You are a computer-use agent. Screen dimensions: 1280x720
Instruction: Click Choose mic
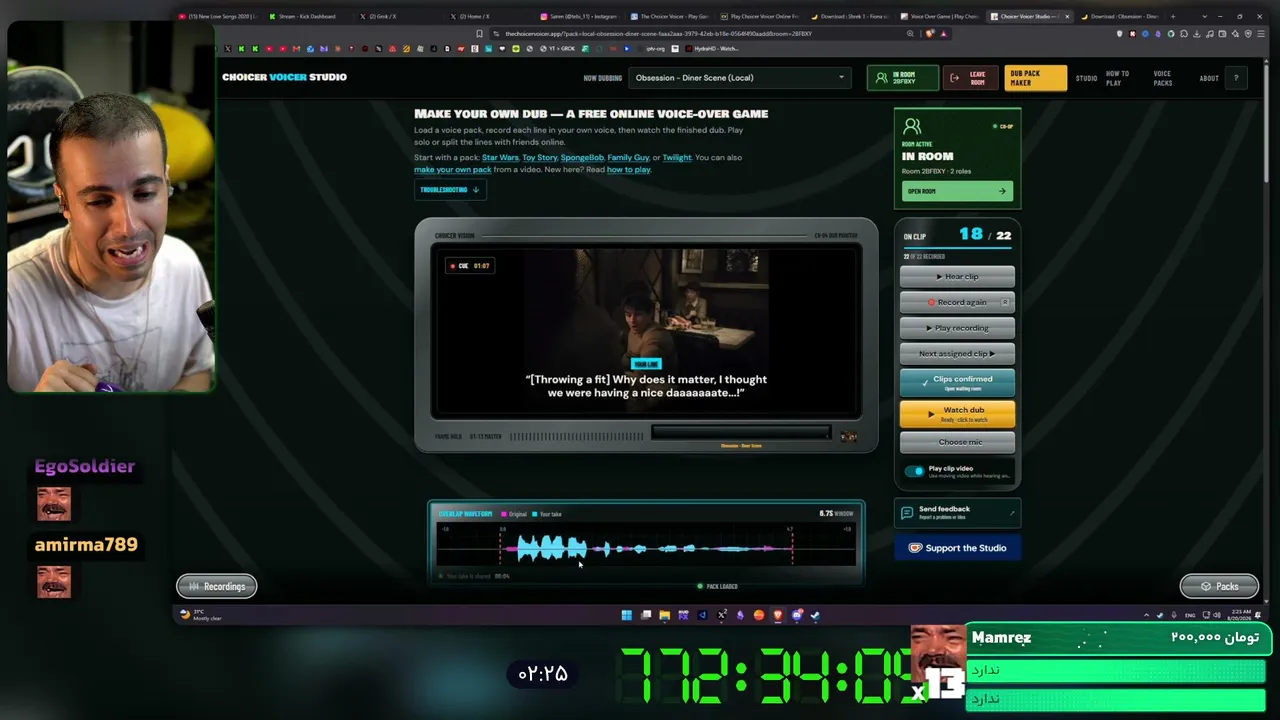pyautogui.click(x=957, y=442)
